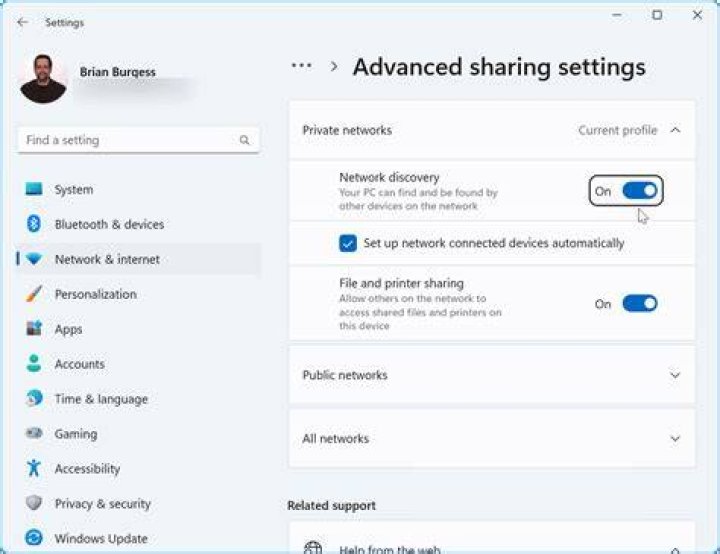Click the Brian Burgess account name
This screenshot has width=720, height=554.
point(118,72)
